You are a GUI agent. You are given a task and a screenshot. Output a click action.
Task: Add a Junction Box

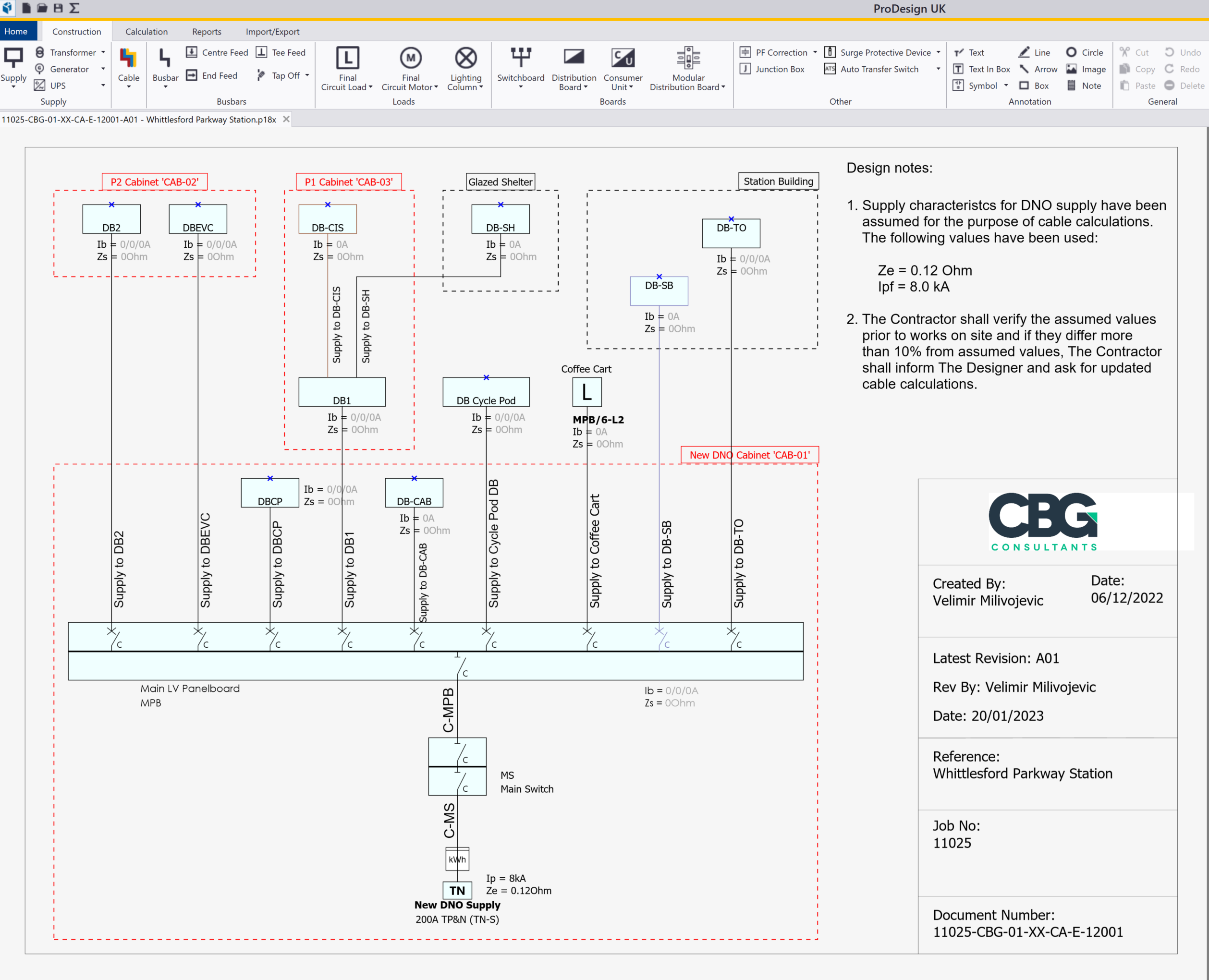coord(772,69)
